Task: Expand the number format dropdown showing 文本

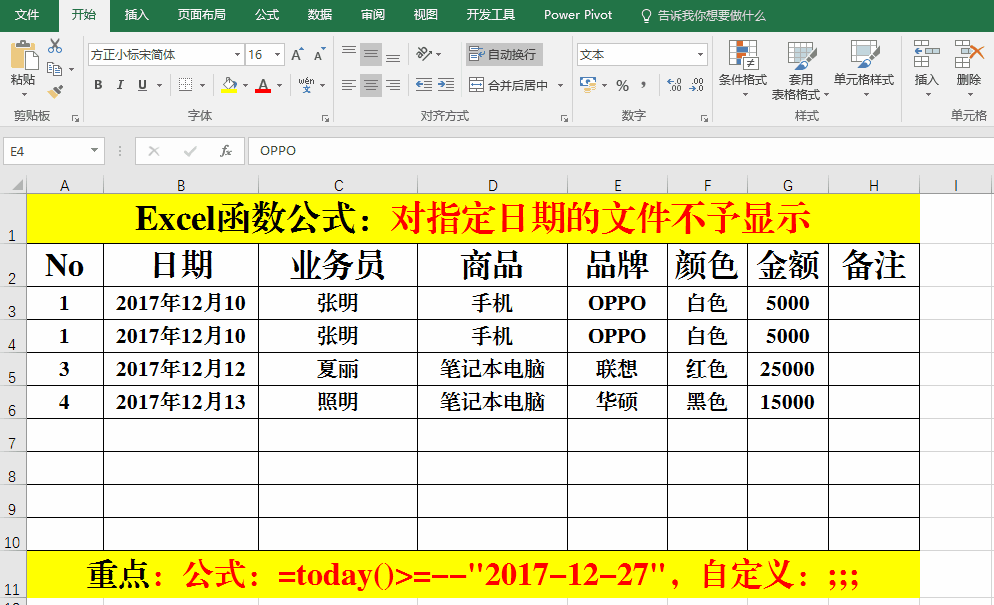Action: pos(700,55)
